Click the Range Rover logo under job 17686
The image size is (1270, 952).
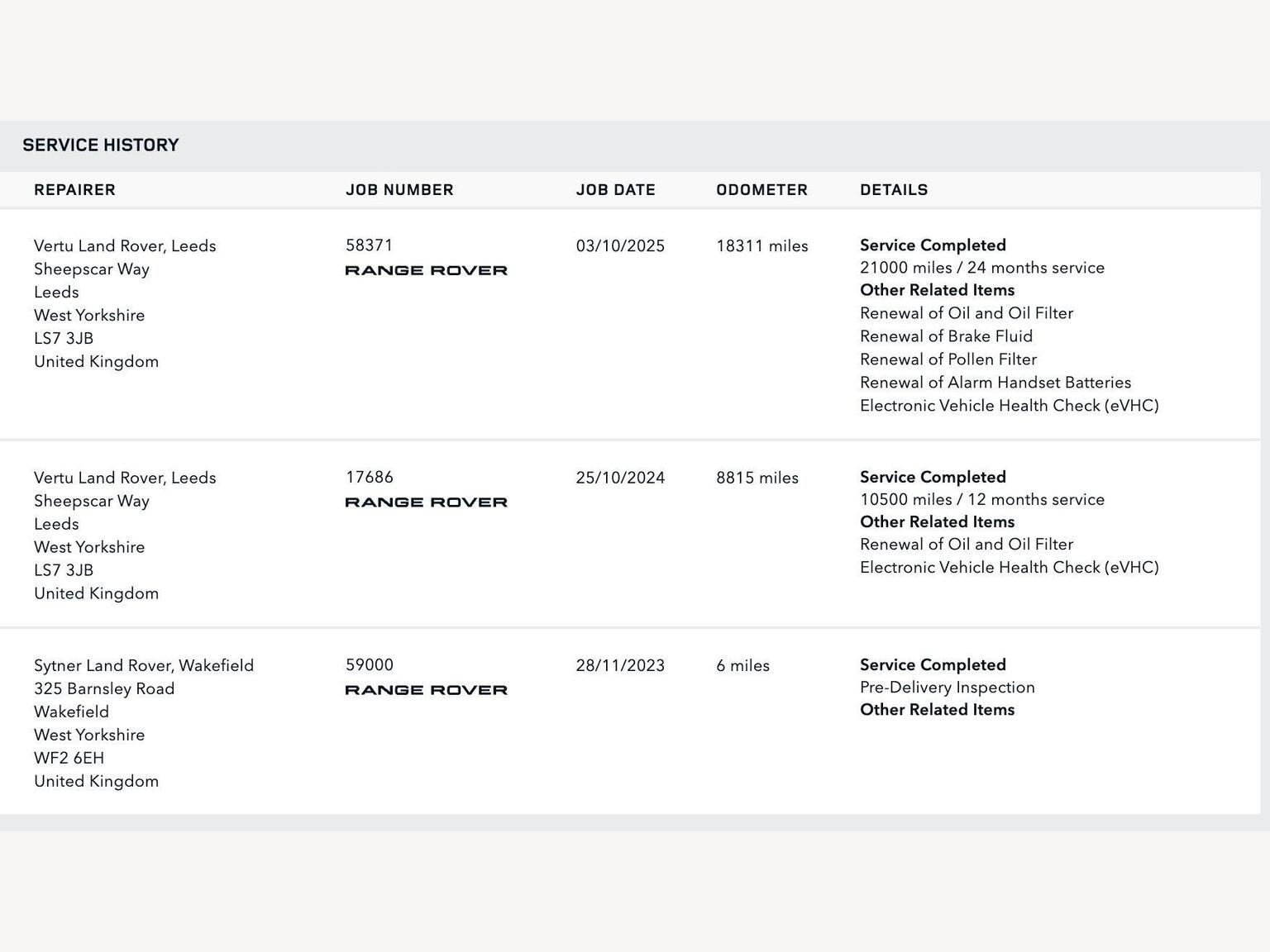426,502
